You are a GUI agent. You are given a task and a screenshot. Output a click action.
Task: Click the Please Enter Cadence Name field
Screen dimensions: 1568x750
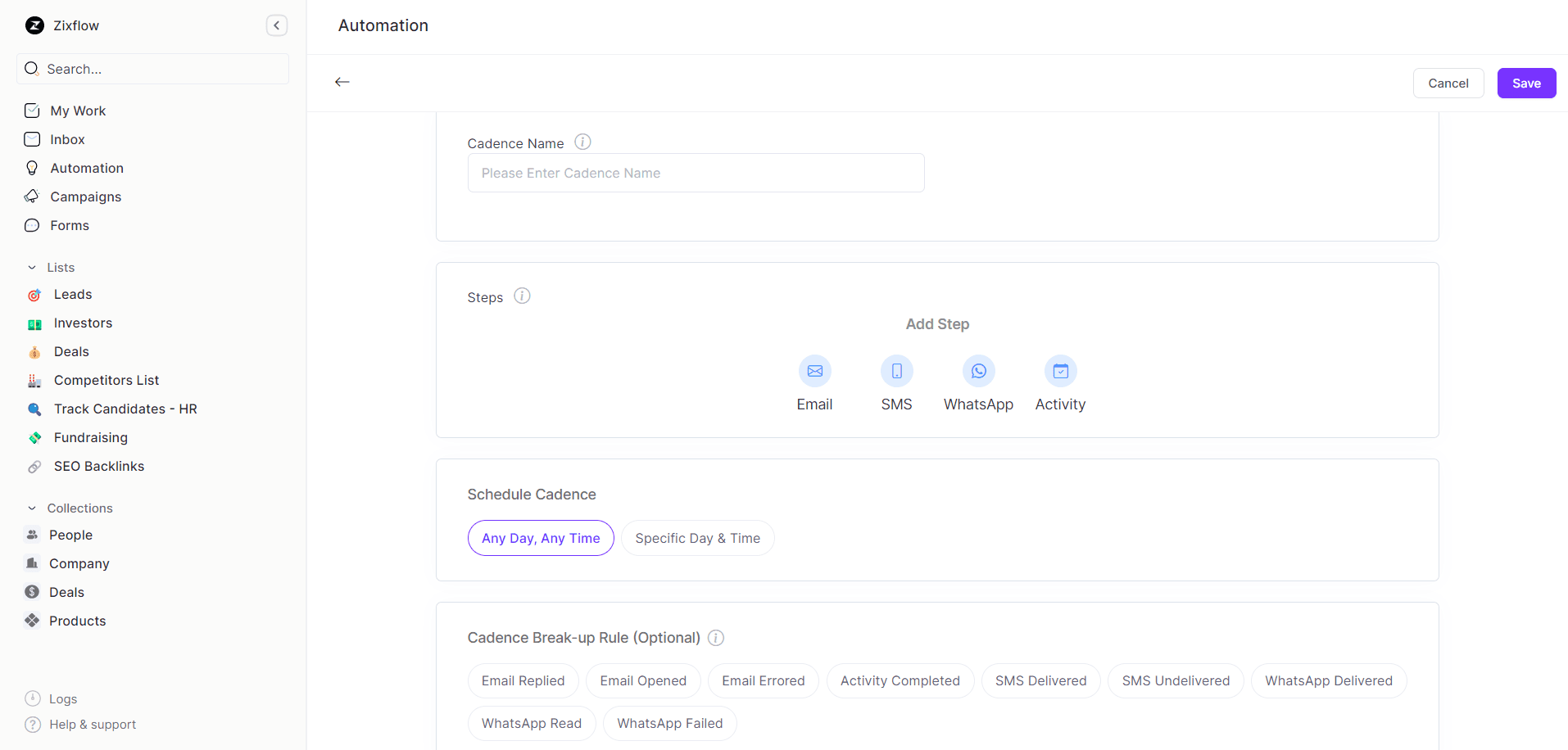696,173
